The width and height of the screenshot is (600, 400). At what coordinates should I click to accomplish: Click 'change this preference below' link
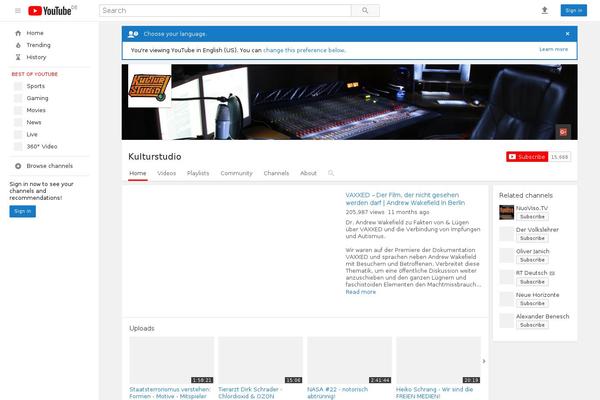304,50
